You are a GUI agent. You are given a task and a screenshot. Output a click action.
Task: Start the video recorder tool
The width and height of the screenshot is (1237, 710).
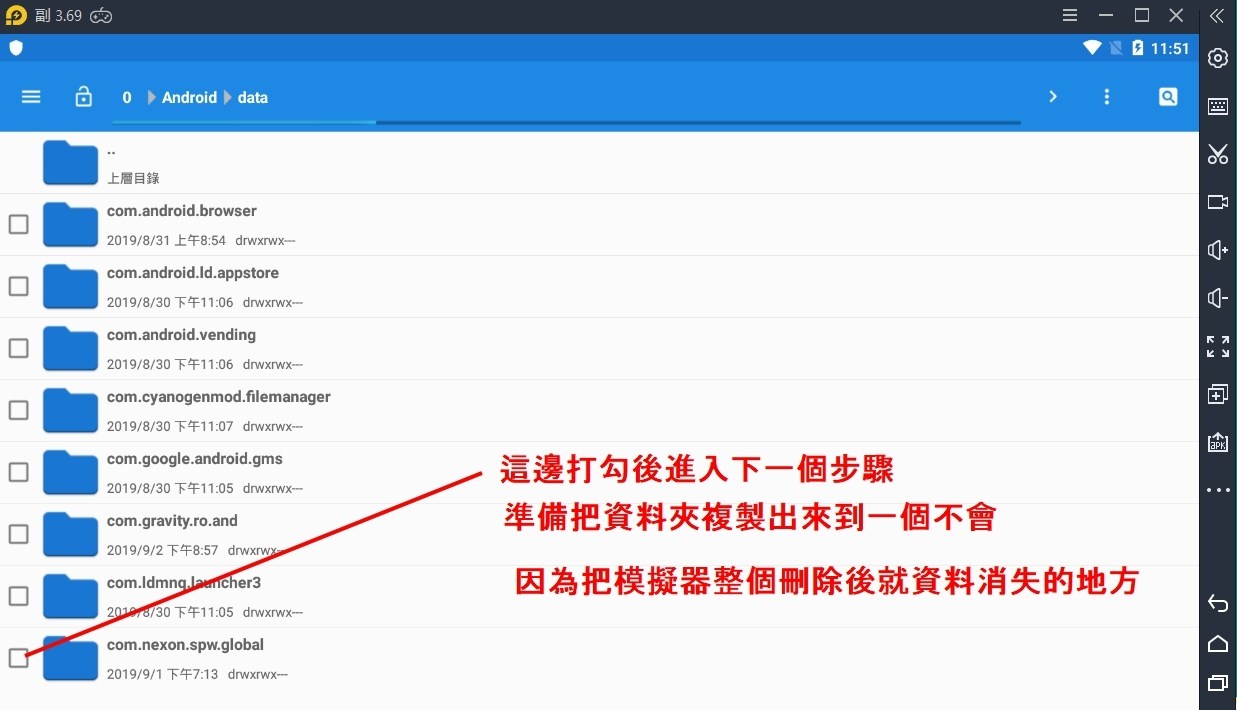[1218, 202]
